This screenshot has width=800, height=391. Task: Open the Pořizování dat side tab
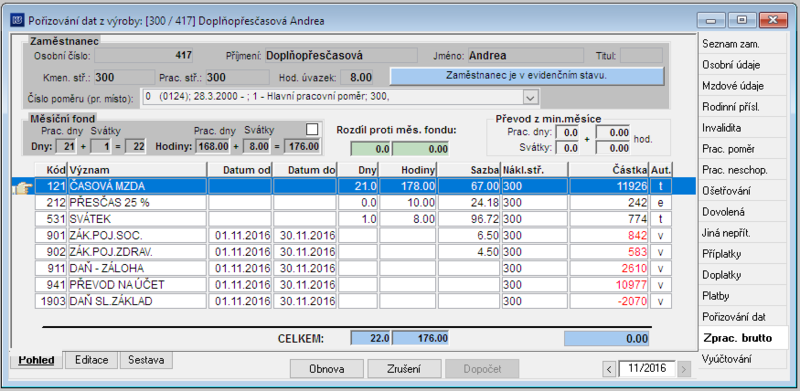click(743, 316)
